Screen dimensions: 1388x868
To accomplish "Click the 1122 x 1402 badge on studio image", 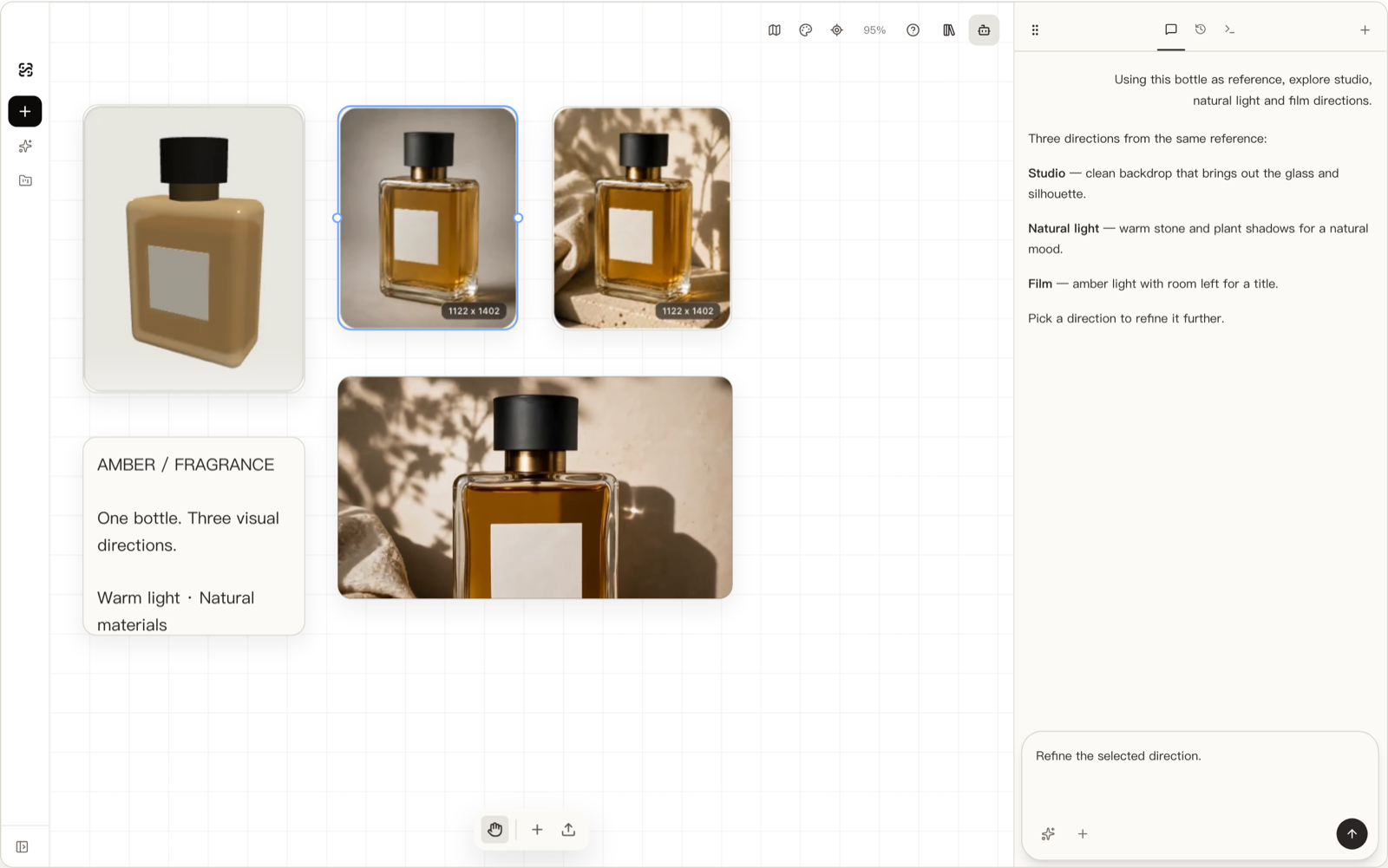I will [x=474, y=310].
